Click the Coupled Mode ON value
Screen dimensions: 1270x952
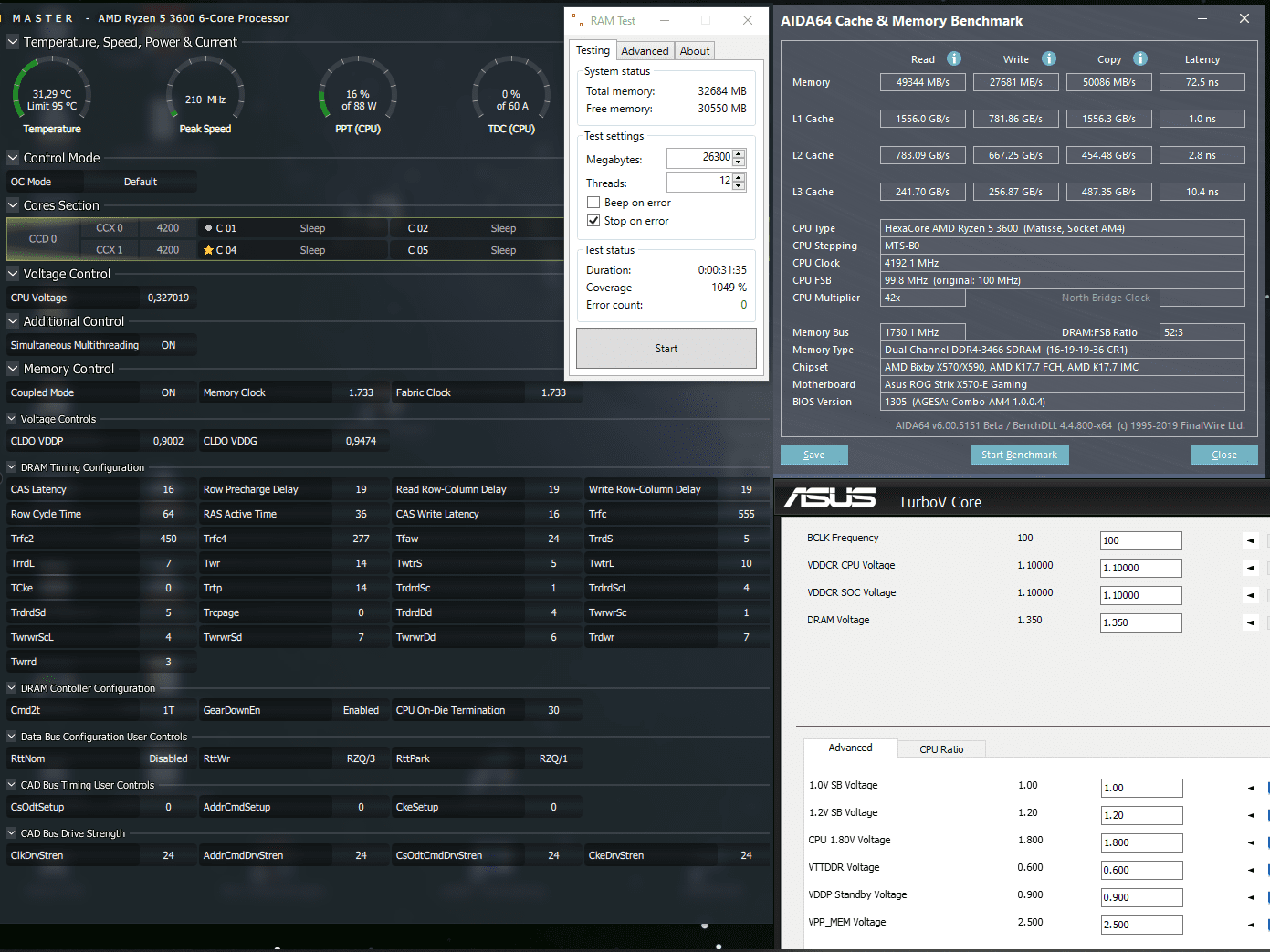pos(169,392)
